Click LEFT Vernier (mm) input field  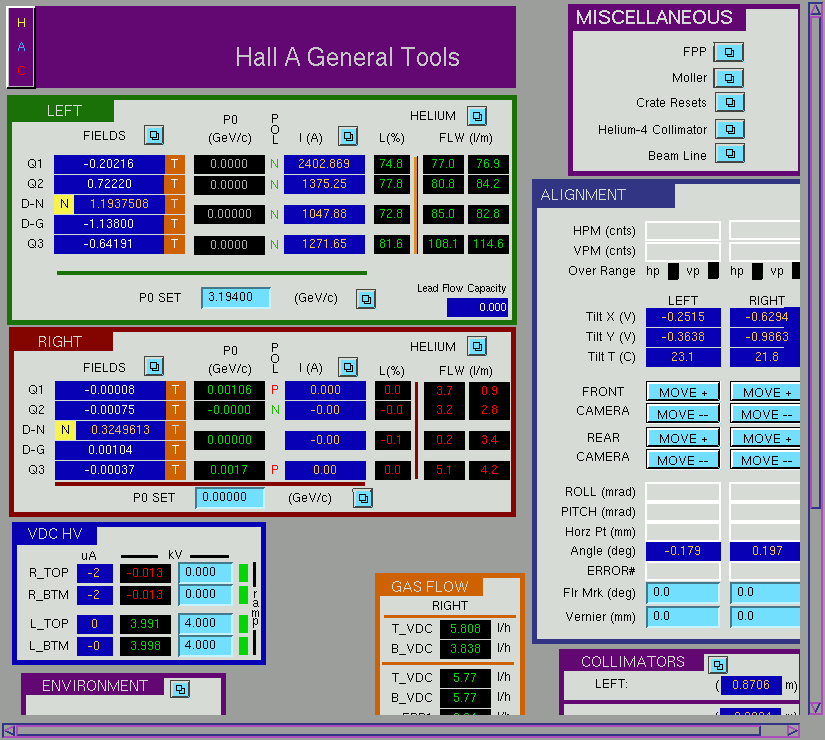[x=683, y=617]
